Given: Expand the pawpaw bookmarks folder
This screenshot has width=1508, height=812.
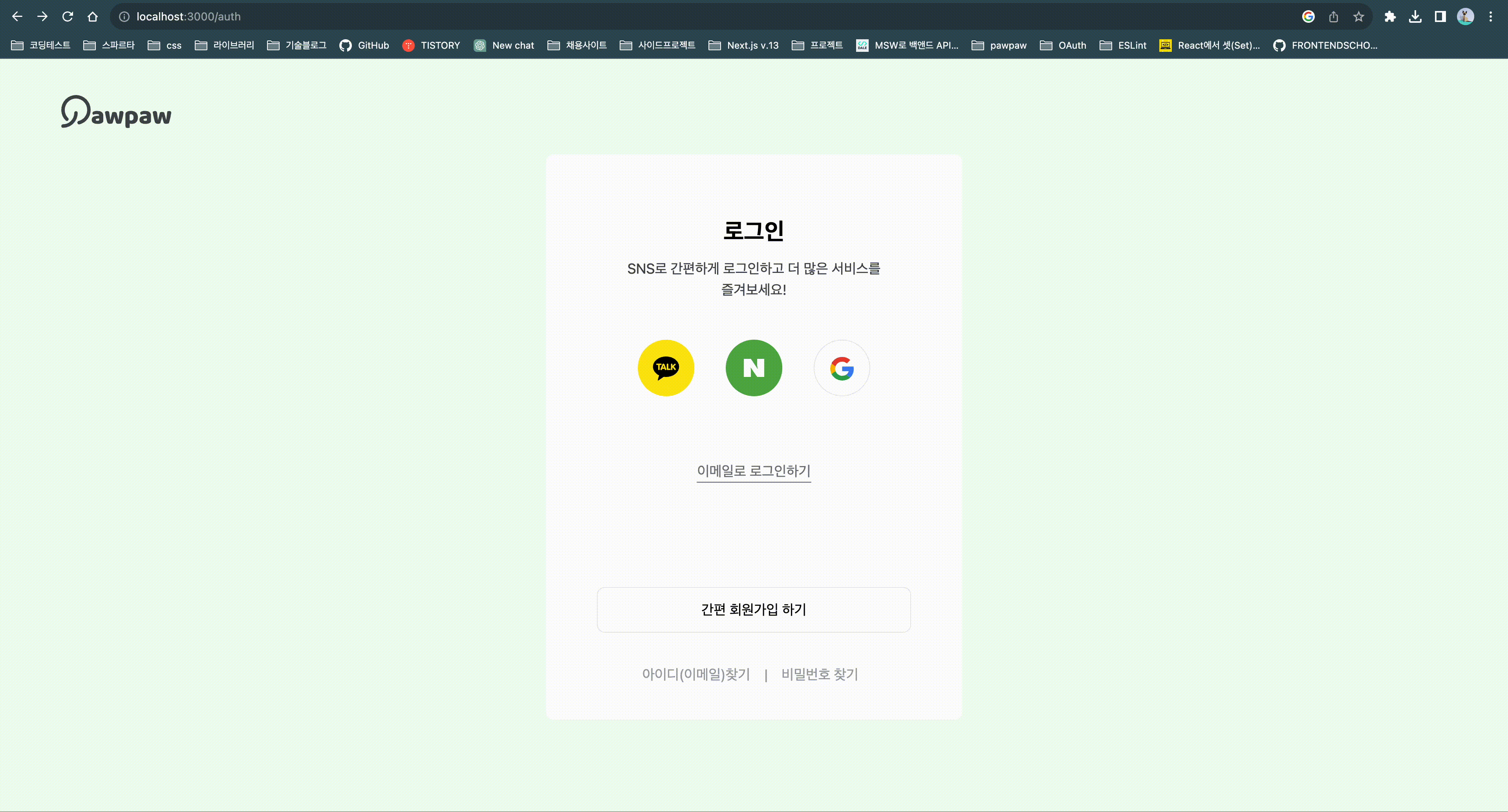Looking at the screenshot, I should coord(999,45).
